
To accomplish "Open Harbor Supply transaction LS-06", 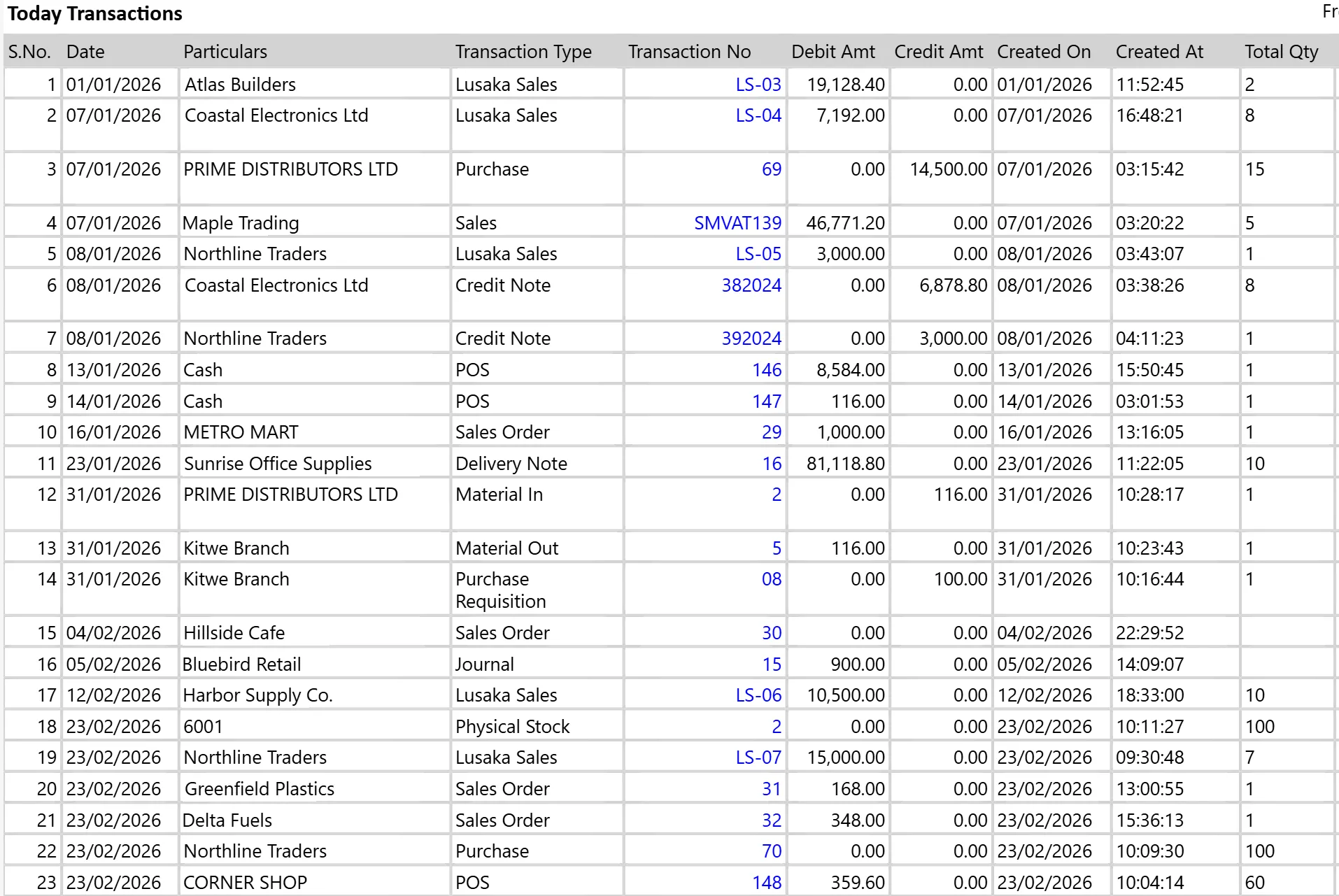I will tap(758, 695).
